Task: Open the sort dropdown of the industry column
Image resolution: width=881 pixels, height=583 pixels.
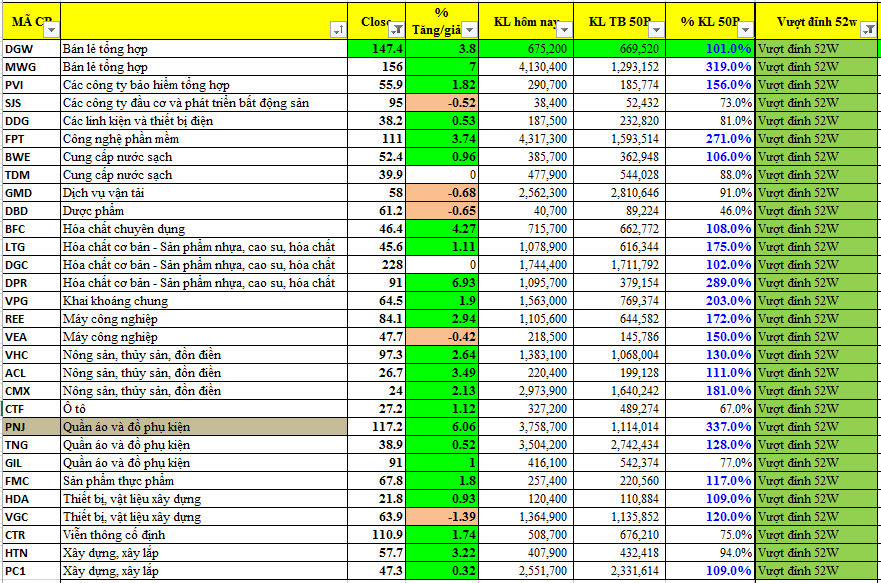Action: 337,30
